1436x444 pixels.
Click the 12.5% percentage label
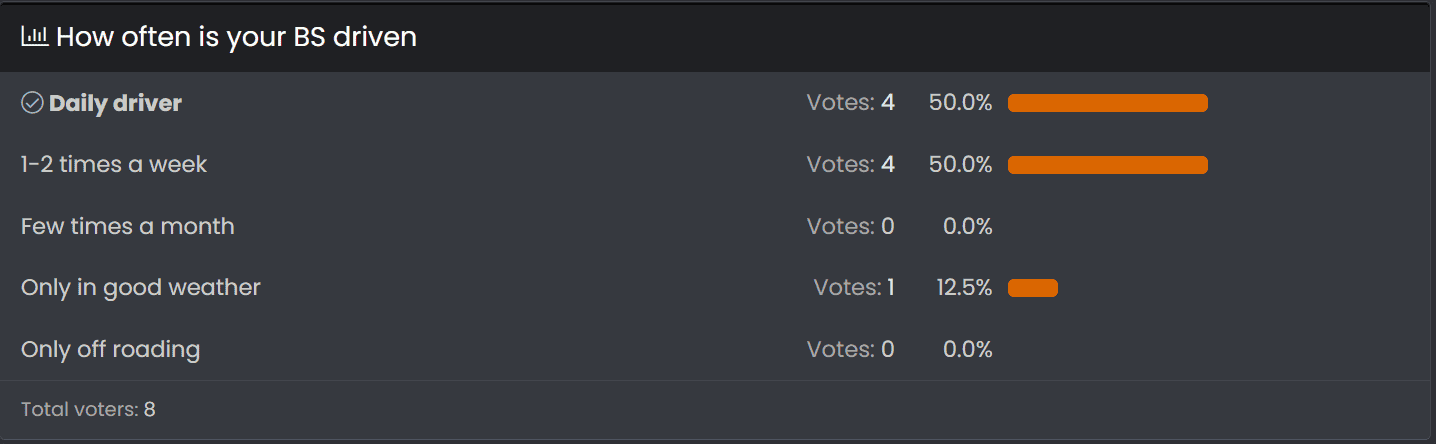pos(964,288)
